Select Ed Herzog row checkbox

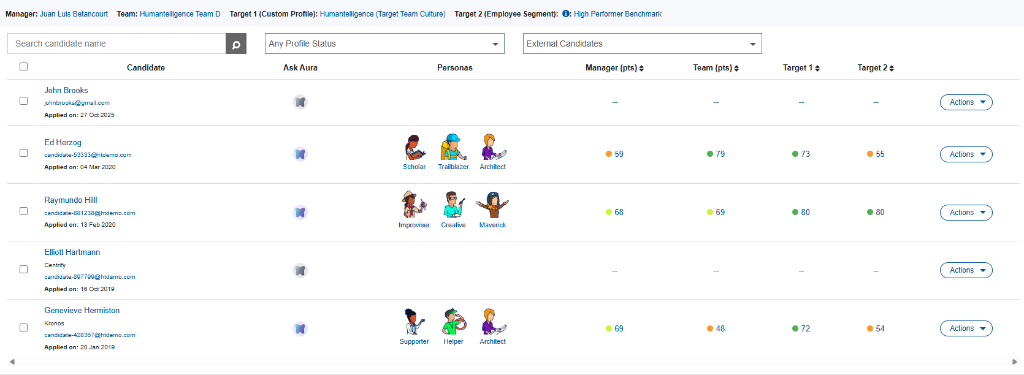24,153
